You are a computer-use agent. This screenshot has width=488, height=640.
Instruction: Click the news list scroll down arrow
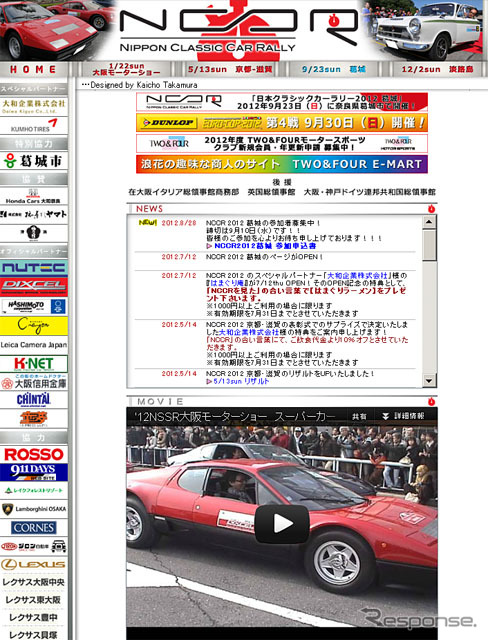click(429, 380)
